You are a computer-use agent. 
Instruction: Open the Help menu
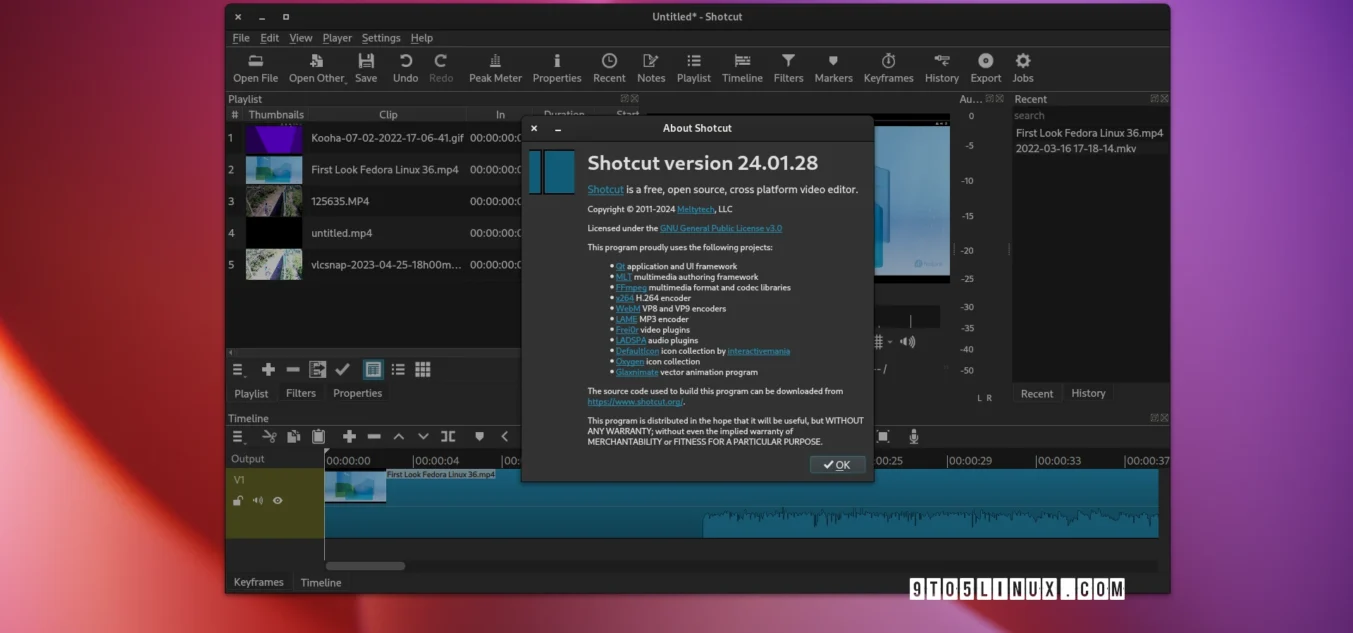(422, 38)
